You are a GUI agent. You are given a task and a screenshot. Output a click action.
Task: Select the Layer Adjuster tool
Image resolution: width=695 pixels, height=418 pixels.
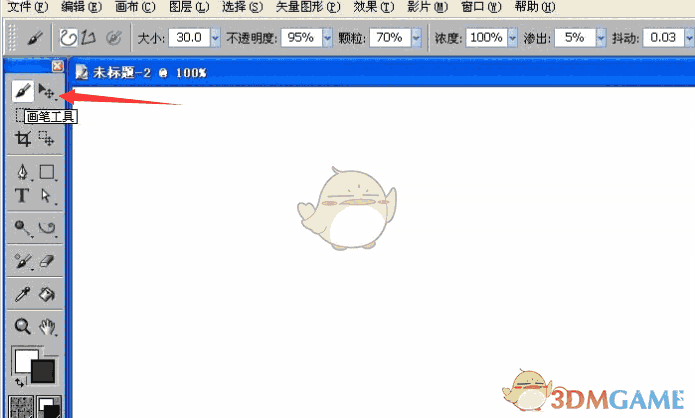[x=47, y=92]
